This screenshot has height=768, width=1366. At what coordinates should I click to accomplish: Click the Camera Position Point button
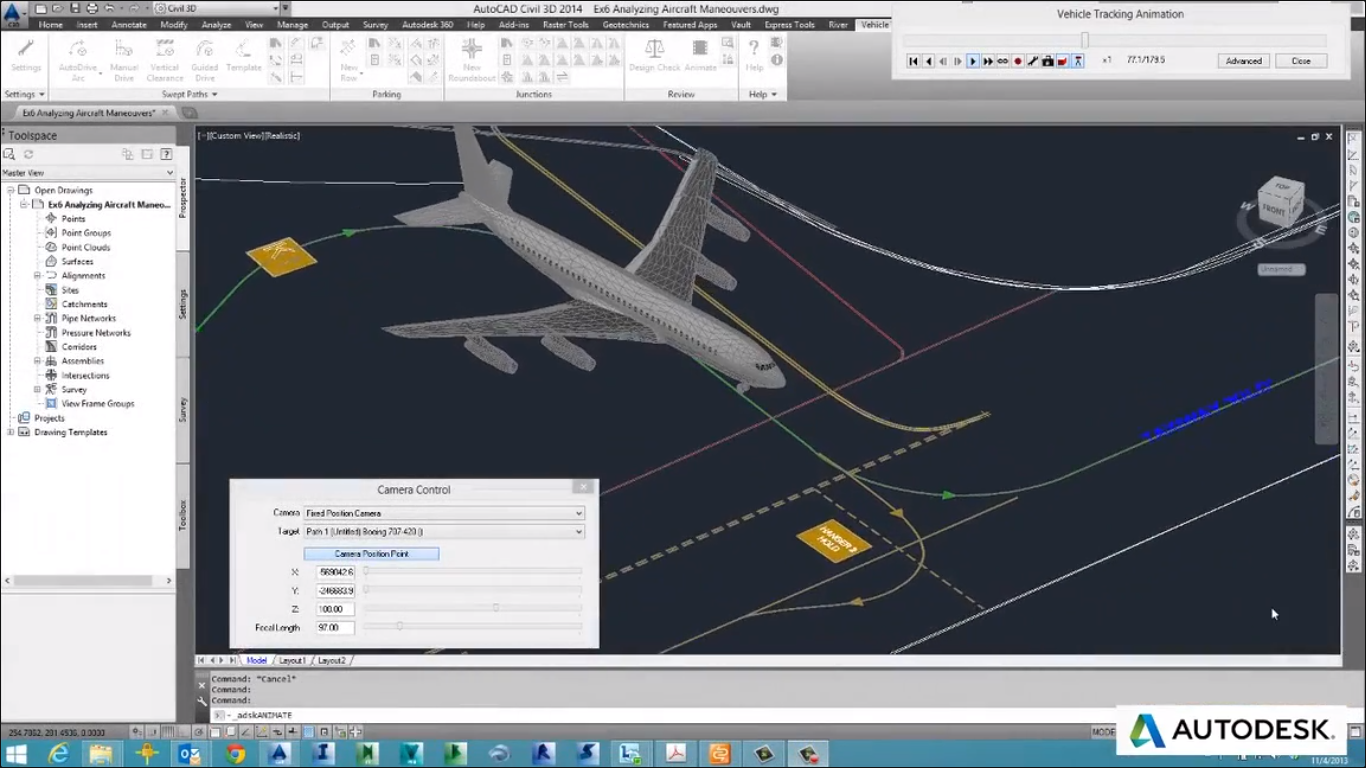tap(371, 553)
